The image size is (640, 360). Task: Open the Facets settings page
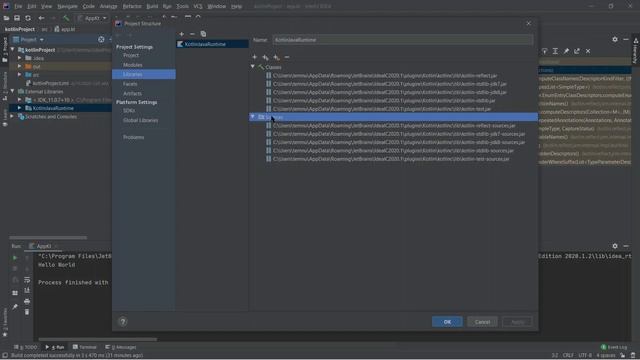point(130,84)
